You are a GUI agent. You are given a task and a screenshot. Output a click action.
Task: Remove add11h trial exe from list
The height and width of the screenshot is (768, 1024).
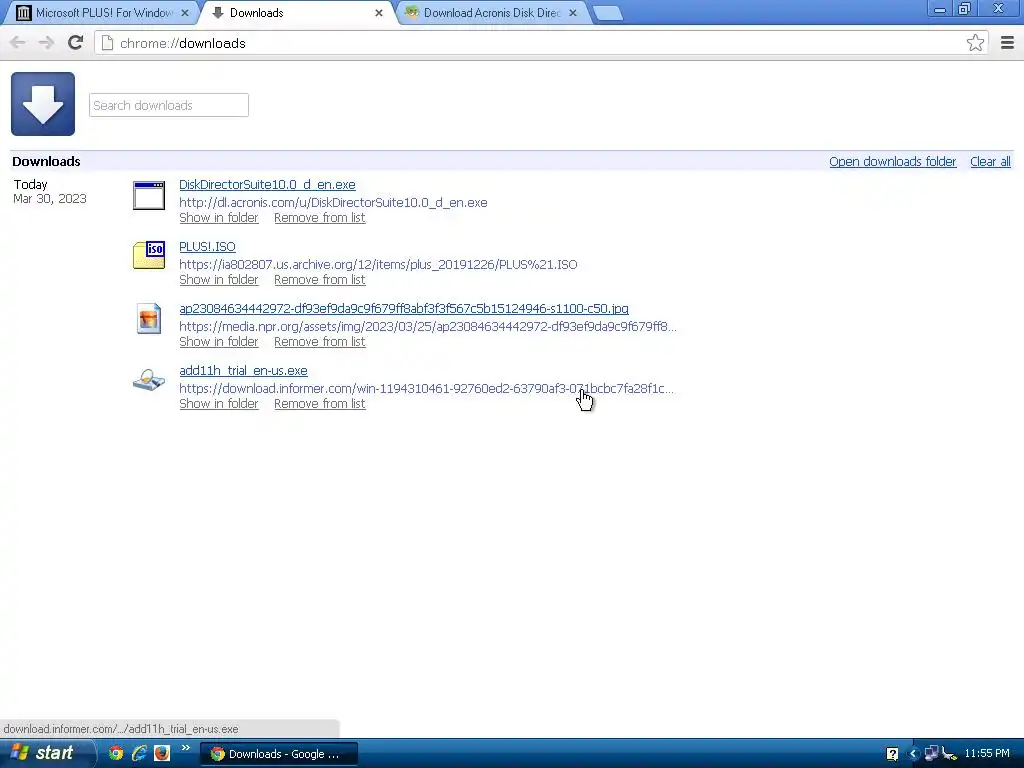319,404
